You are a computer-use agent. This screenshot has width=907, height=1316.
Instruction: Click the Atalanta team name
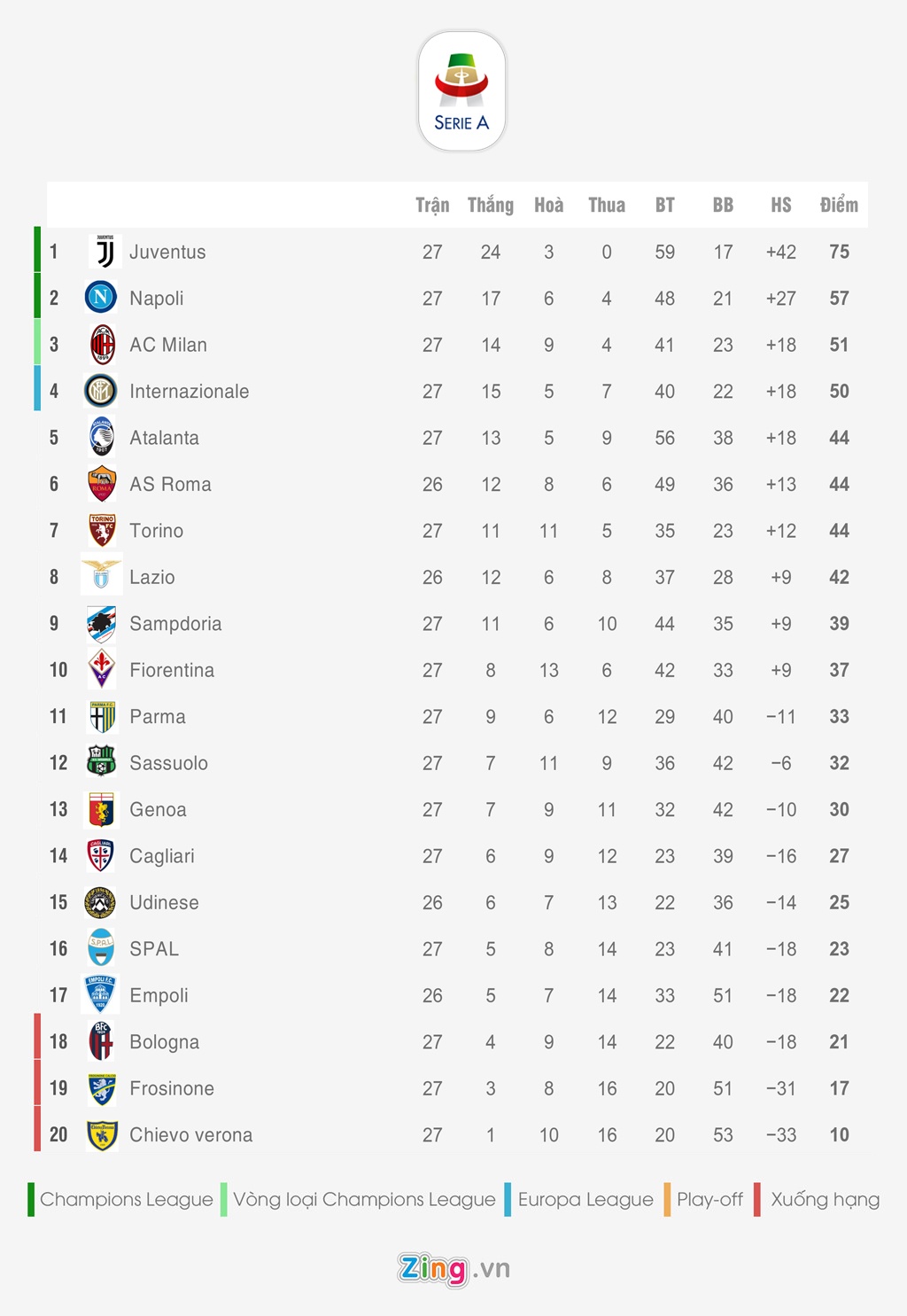click(164, 438)
